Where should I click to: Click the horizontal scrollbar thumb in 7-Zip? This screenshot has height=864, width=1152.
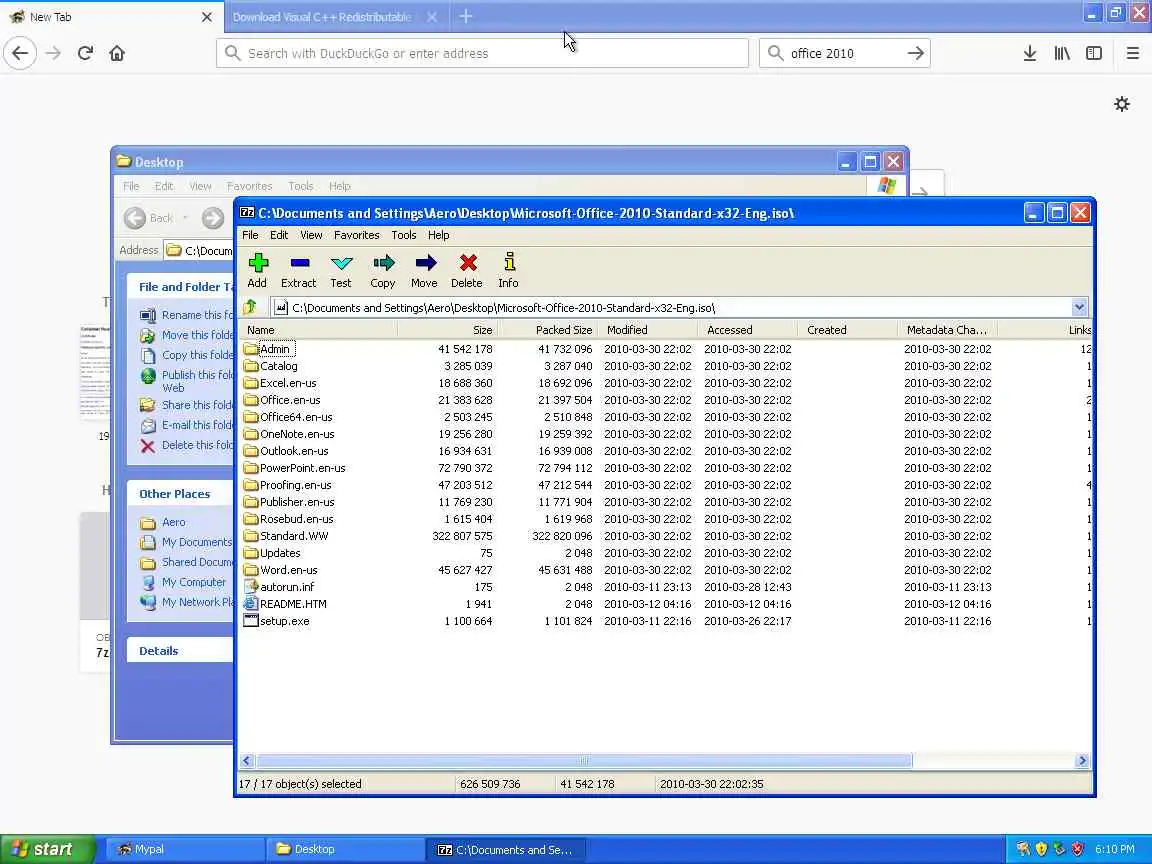click(x=584, y=760)
